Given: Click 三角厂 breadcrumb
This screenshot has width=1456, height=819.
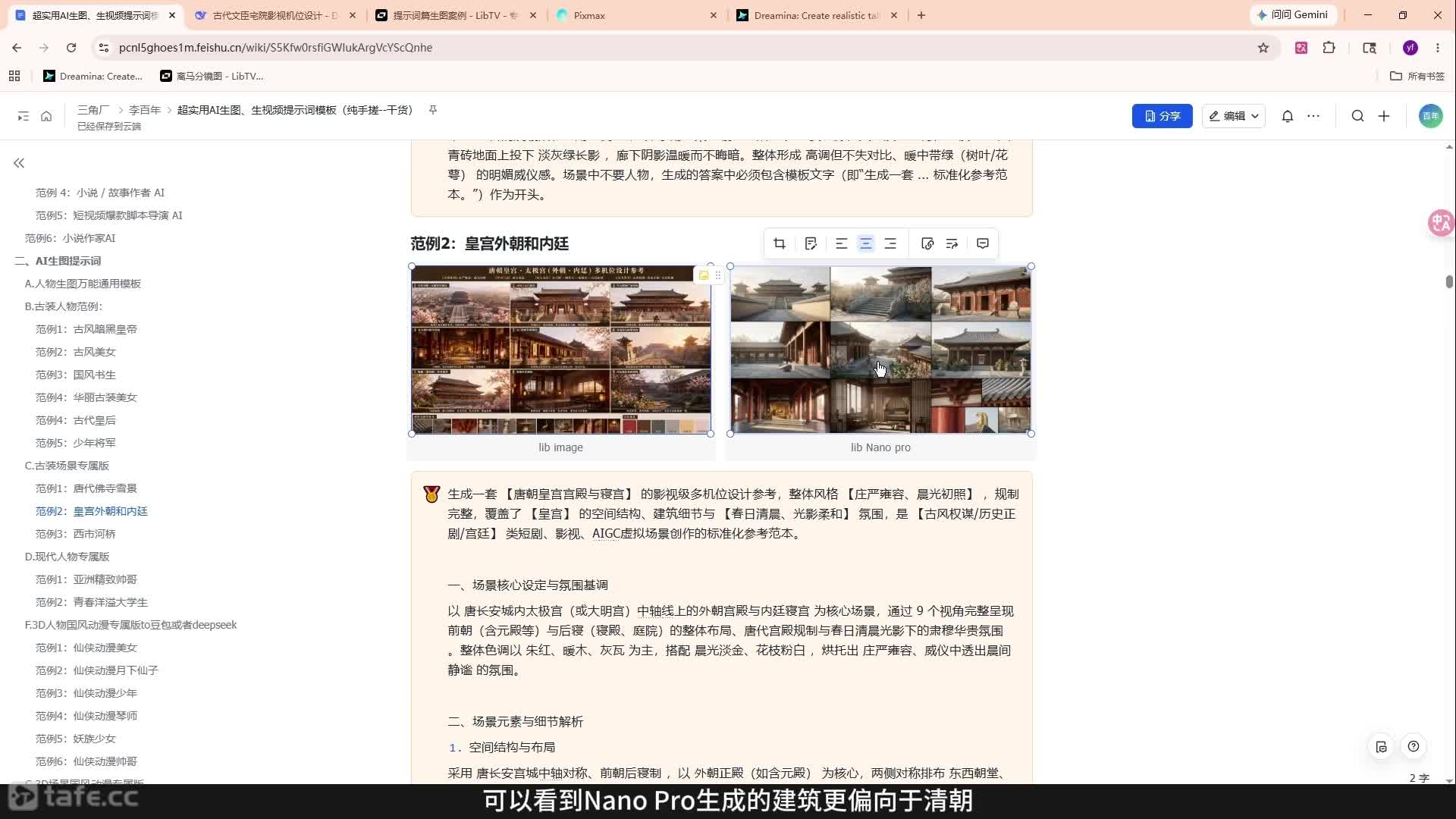Looking at the screenshot, I should (x=93, y=110).
